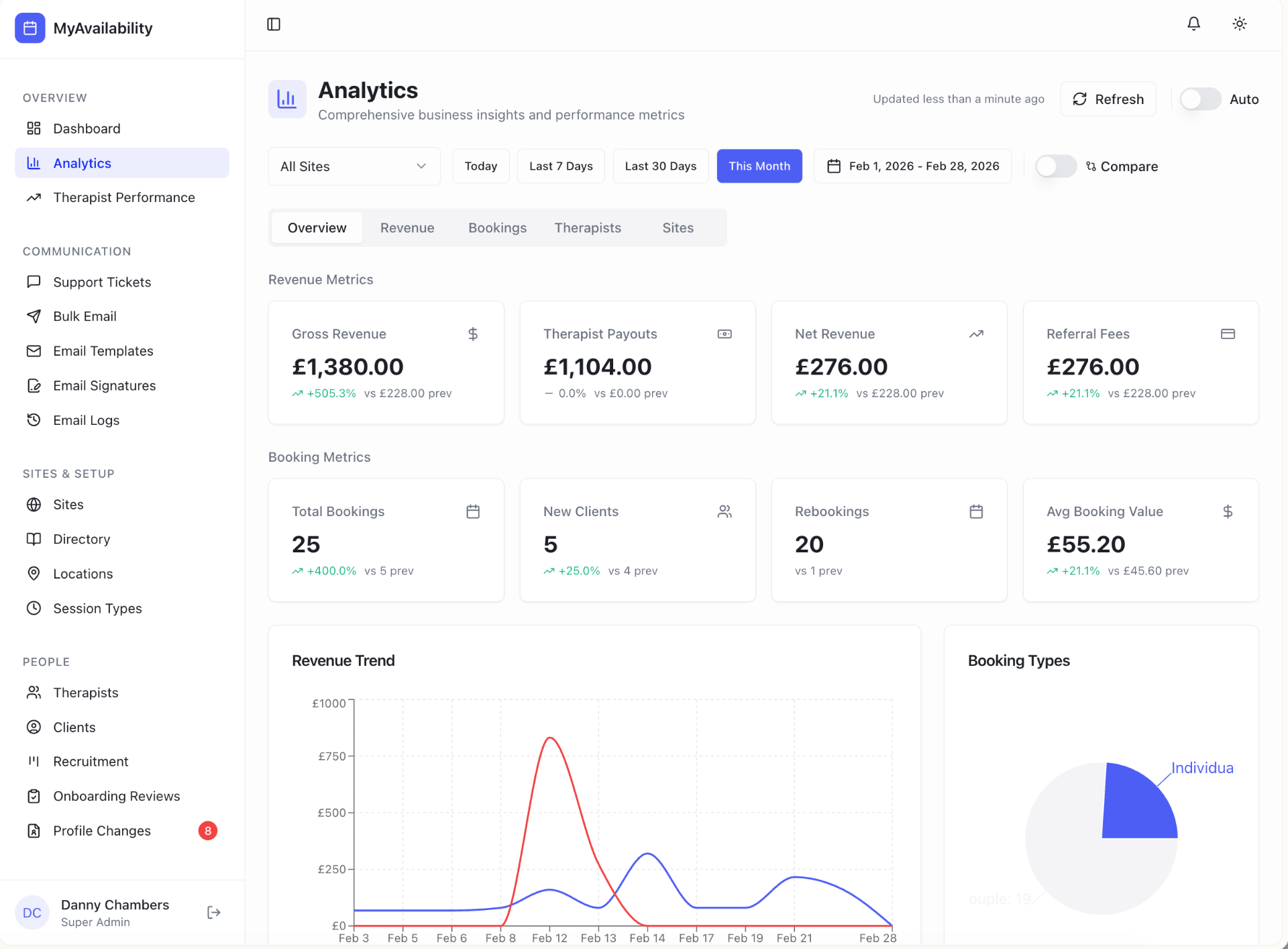
Task: Click the Onboarding Reviews clipboard icon
Action: coord(34,796)
